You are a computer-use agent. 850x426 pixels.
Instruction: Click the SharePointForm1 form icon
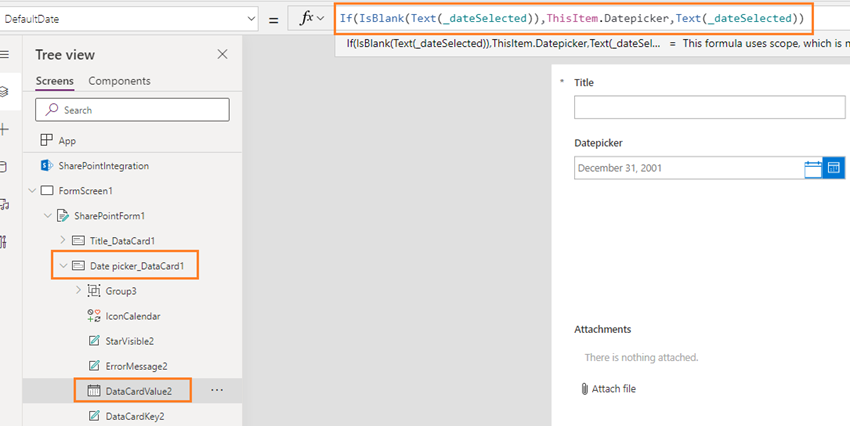click(63, 216)
